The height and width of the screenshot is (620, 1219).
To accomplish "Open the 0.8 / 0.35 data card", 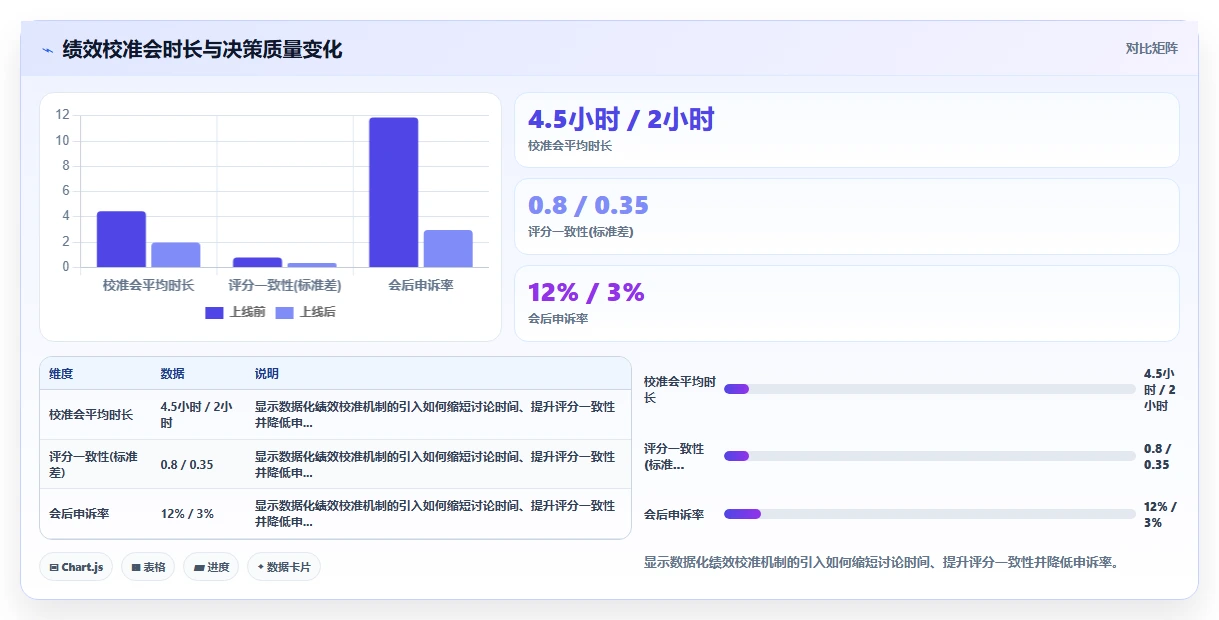I will coord(846,216).
